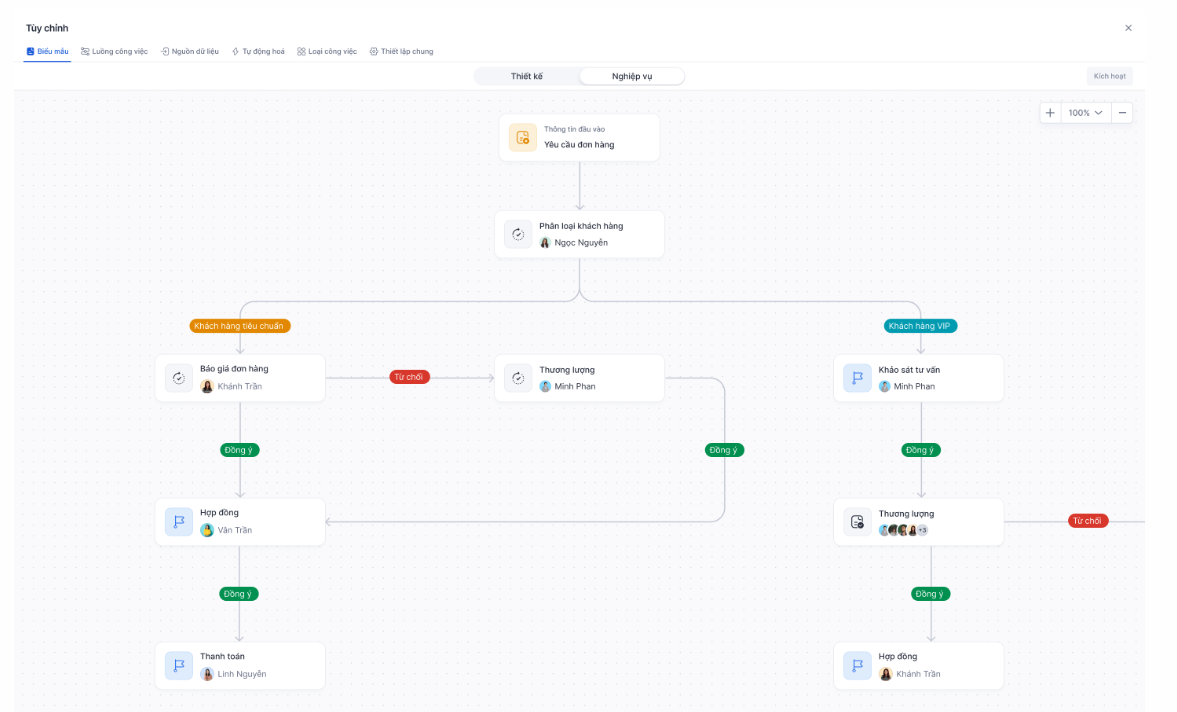The image size is (1177, 712).
Task: Click Đồng ý label above Thanh toán
Action: [239, 594]
